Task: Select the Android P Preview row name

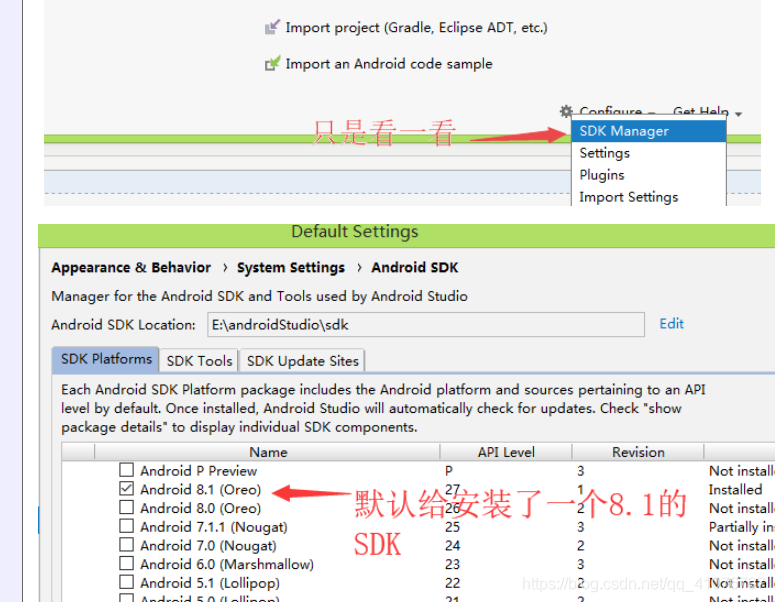Action: pyautogui.click(x=199, y=471)
